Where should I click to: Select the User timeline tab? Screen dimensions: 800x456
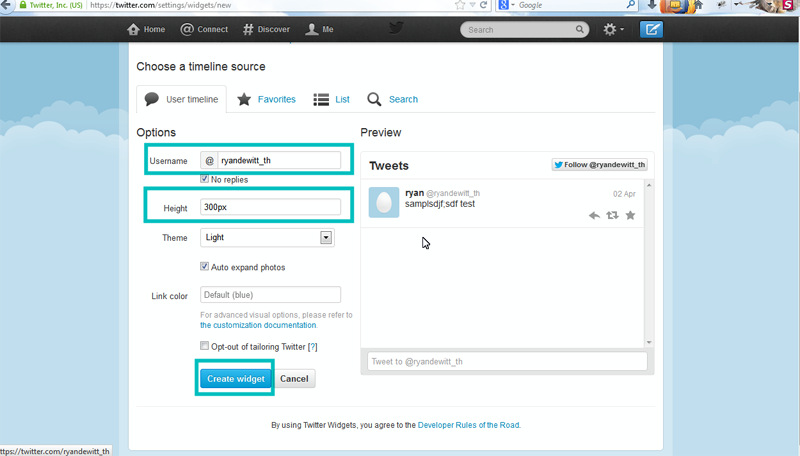(x=181, y=99)
